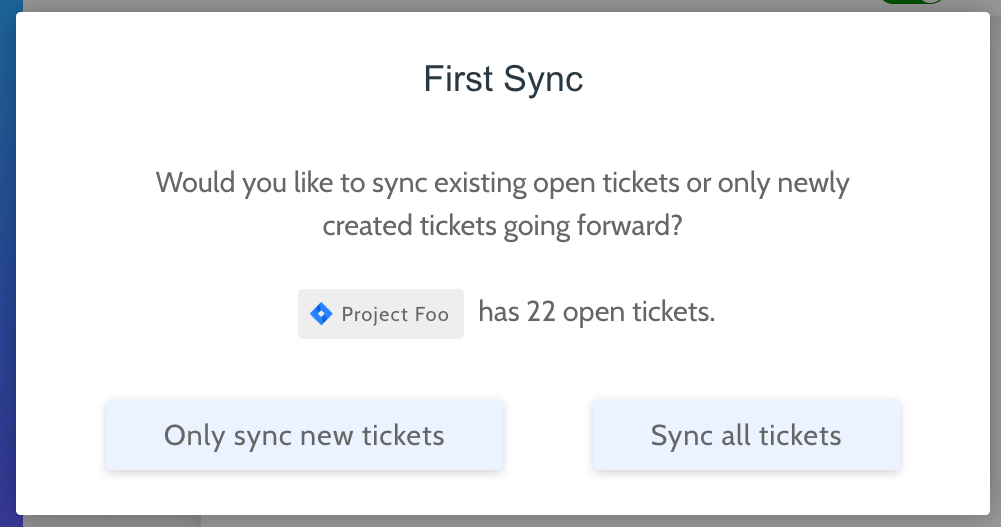1001x527 pixels.
Task: Click the word 'tickets' on Sync all button
Action: coord(800,436)
